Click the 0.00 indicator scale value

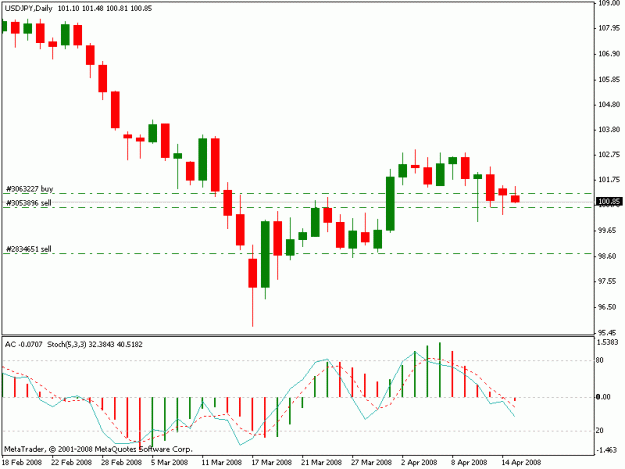[x=603, y=397]
